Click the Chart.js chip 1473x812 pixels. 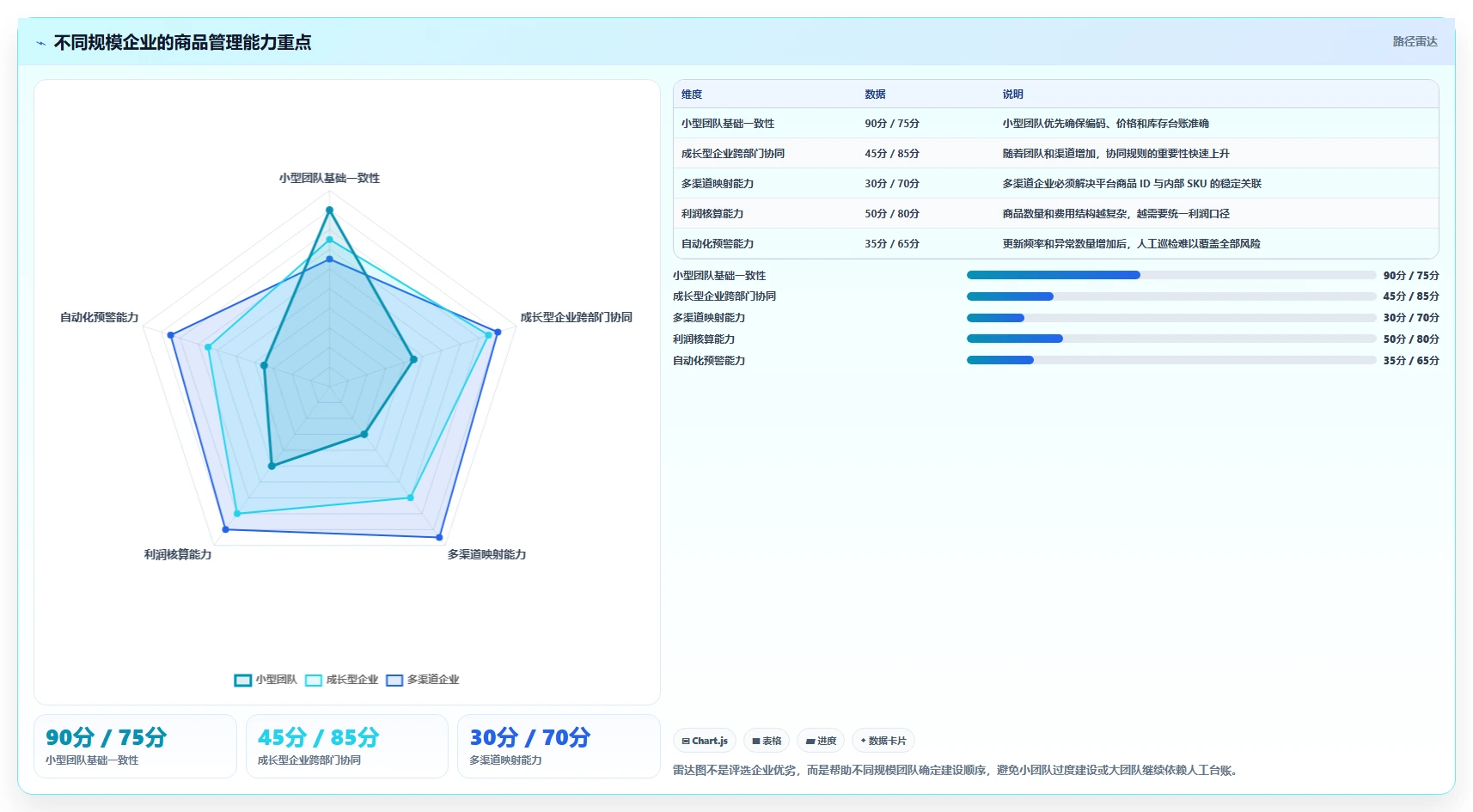705,741
